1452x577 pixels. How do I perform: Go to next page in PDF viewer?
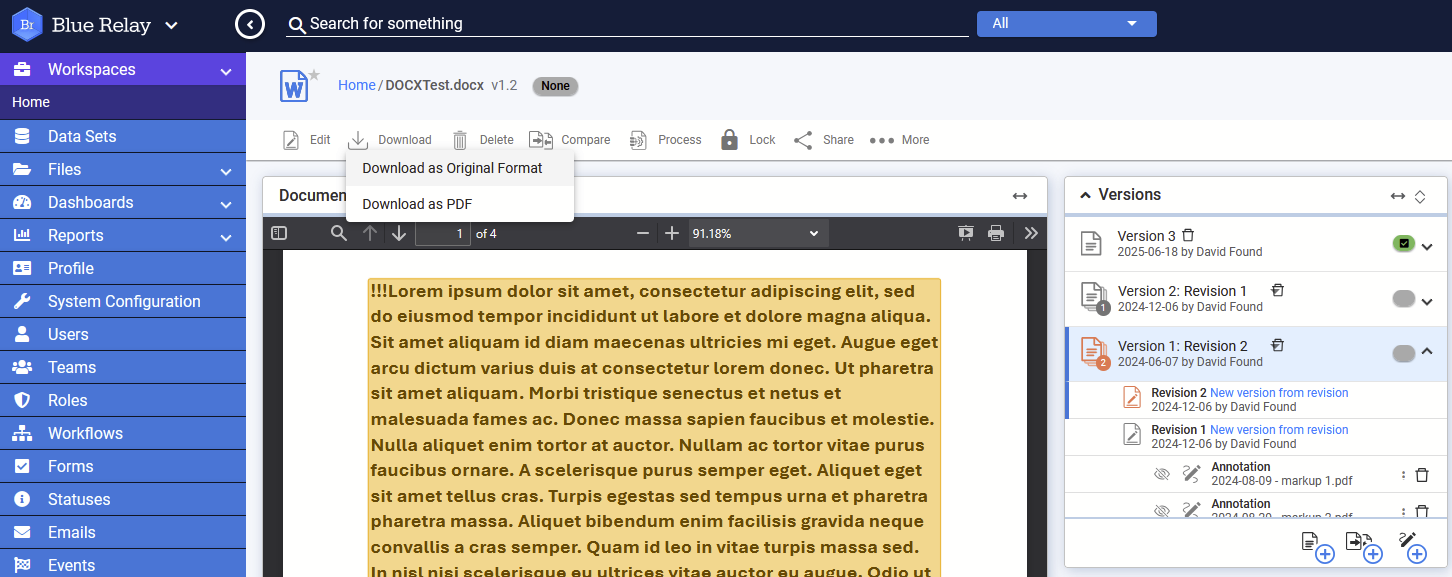pos(399,233)
